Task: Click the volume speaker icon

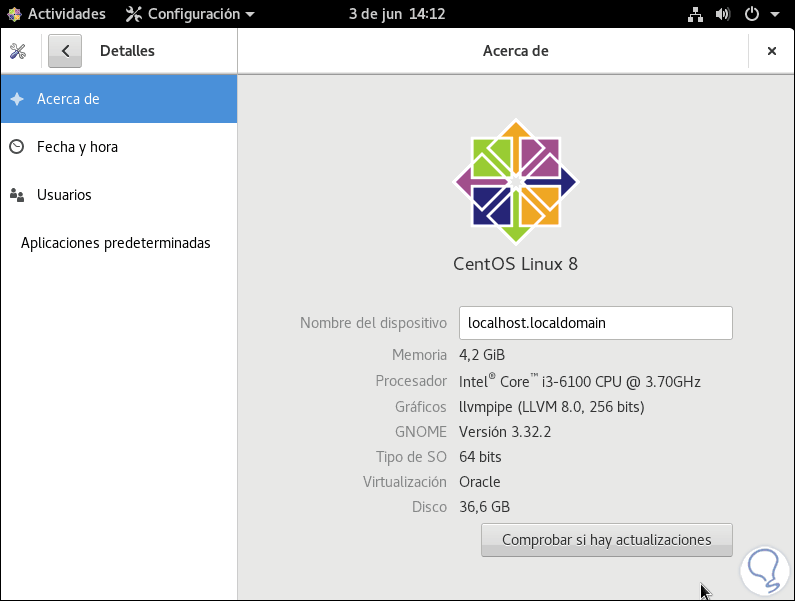Action: pos(723,14)
